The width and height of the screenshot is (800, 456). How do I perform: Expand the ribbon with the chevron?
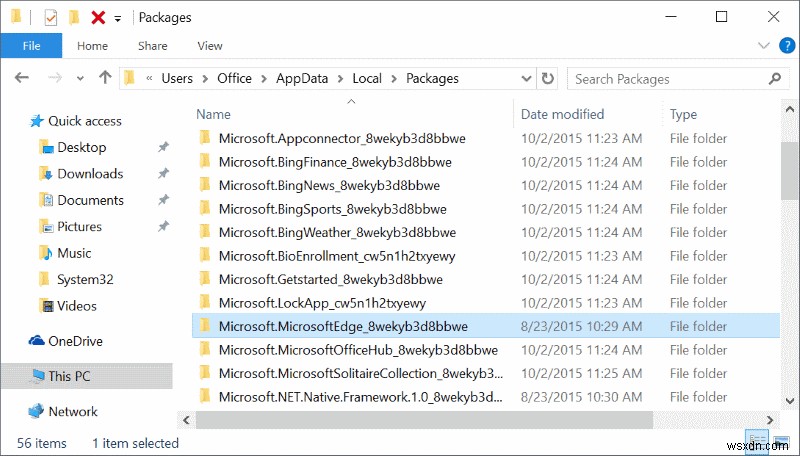point(764,46)
